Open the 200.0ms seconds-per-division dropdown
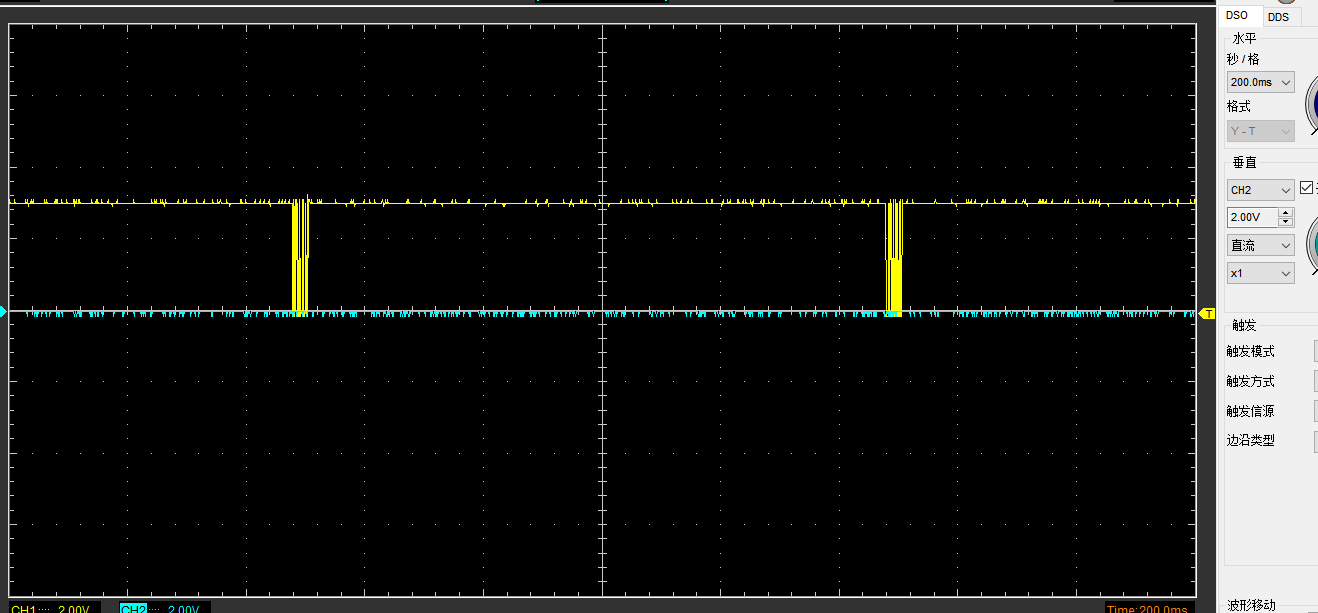 (1260, 82)
